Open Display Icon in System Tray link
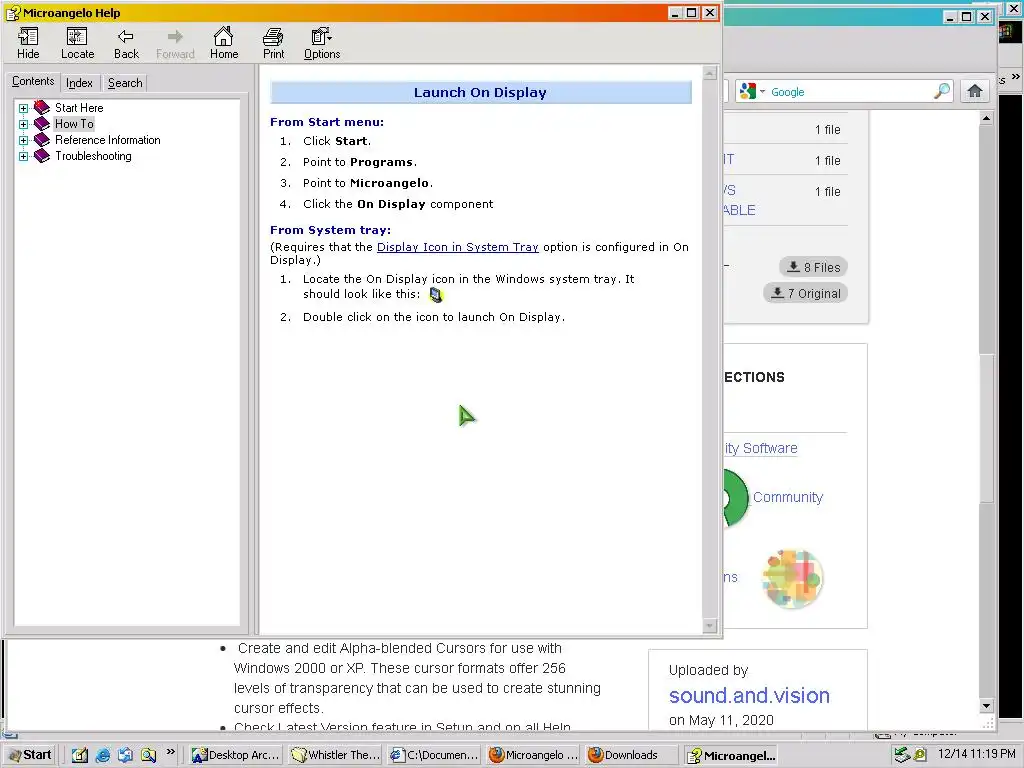This screenshot has width=1024, height=768. pyautogui.click(x=458, y=247)
